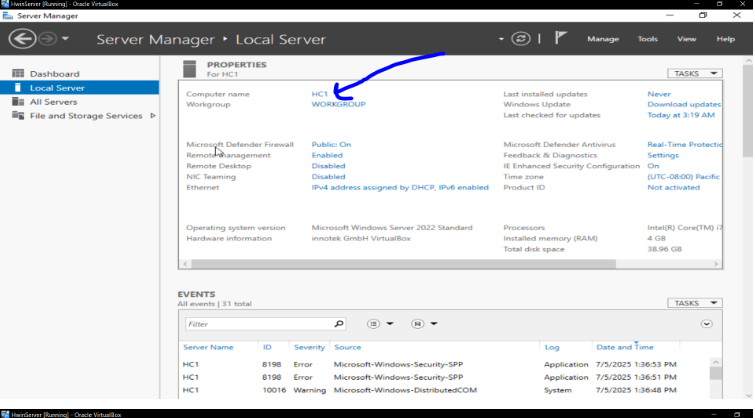This screenshot has width=755, height=418.
Task: Click the events list scrollbar up arrow
Action: [x=716, y=362]
